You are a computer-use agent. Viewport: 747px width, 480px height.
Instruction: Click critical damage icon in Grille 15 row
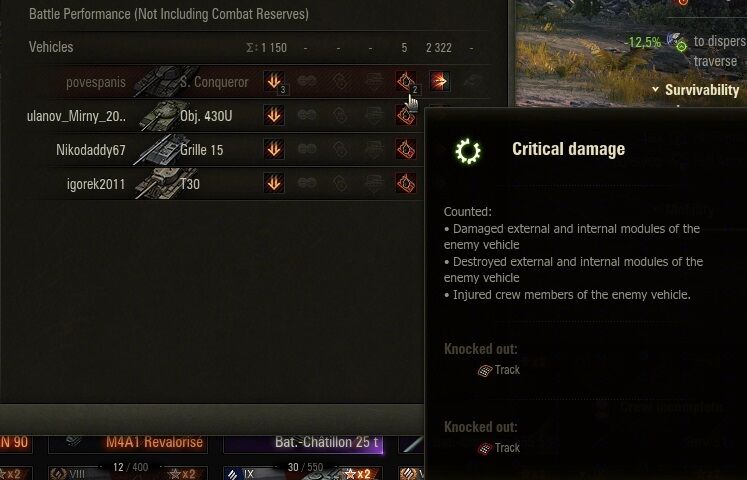click(405, 149)
